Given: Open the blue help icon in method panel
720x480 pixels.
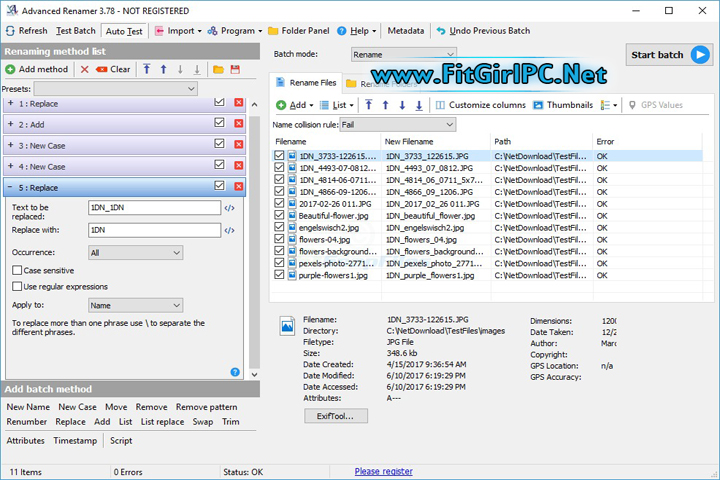Looking at the screenshot, I should 235,371.
